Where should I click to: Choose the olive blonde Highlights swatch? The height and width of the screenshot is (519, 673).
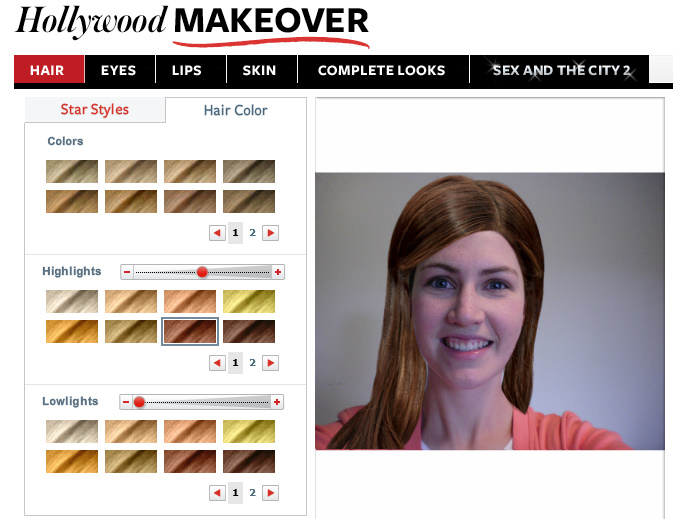[x=131, y=331]
